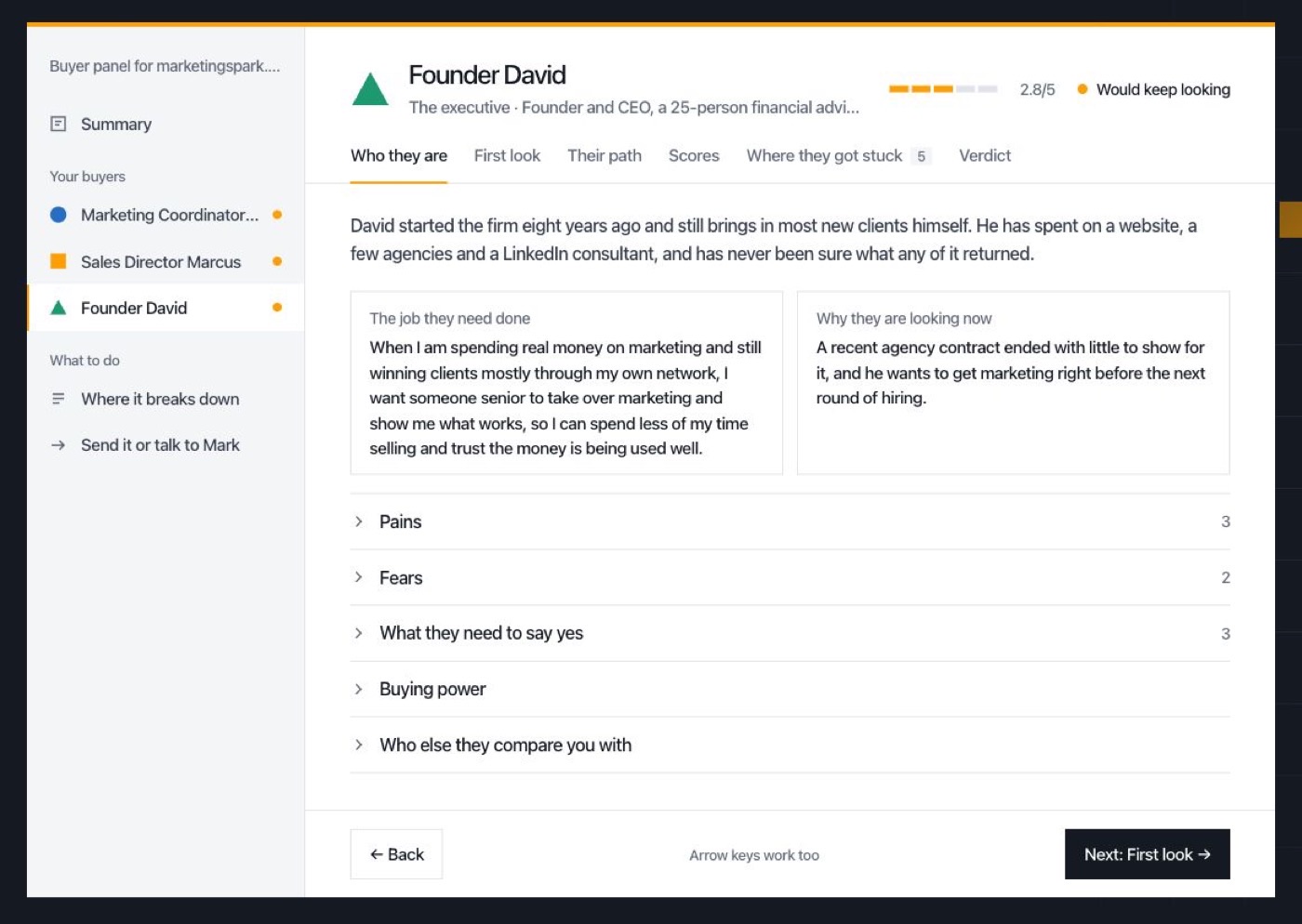Click Next: First look button
1302x924 pixels.
pos(1148,854)
